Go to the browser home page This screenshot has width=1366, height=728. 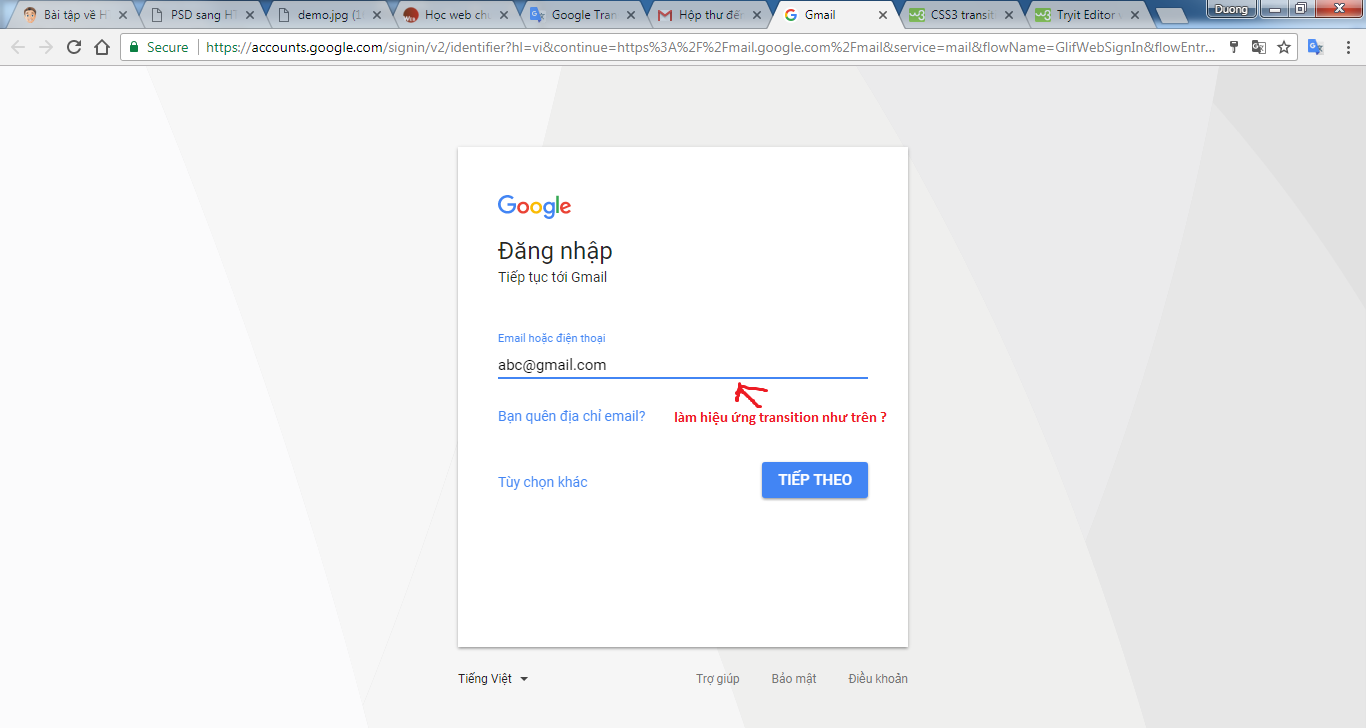click(x=101, y=47)
